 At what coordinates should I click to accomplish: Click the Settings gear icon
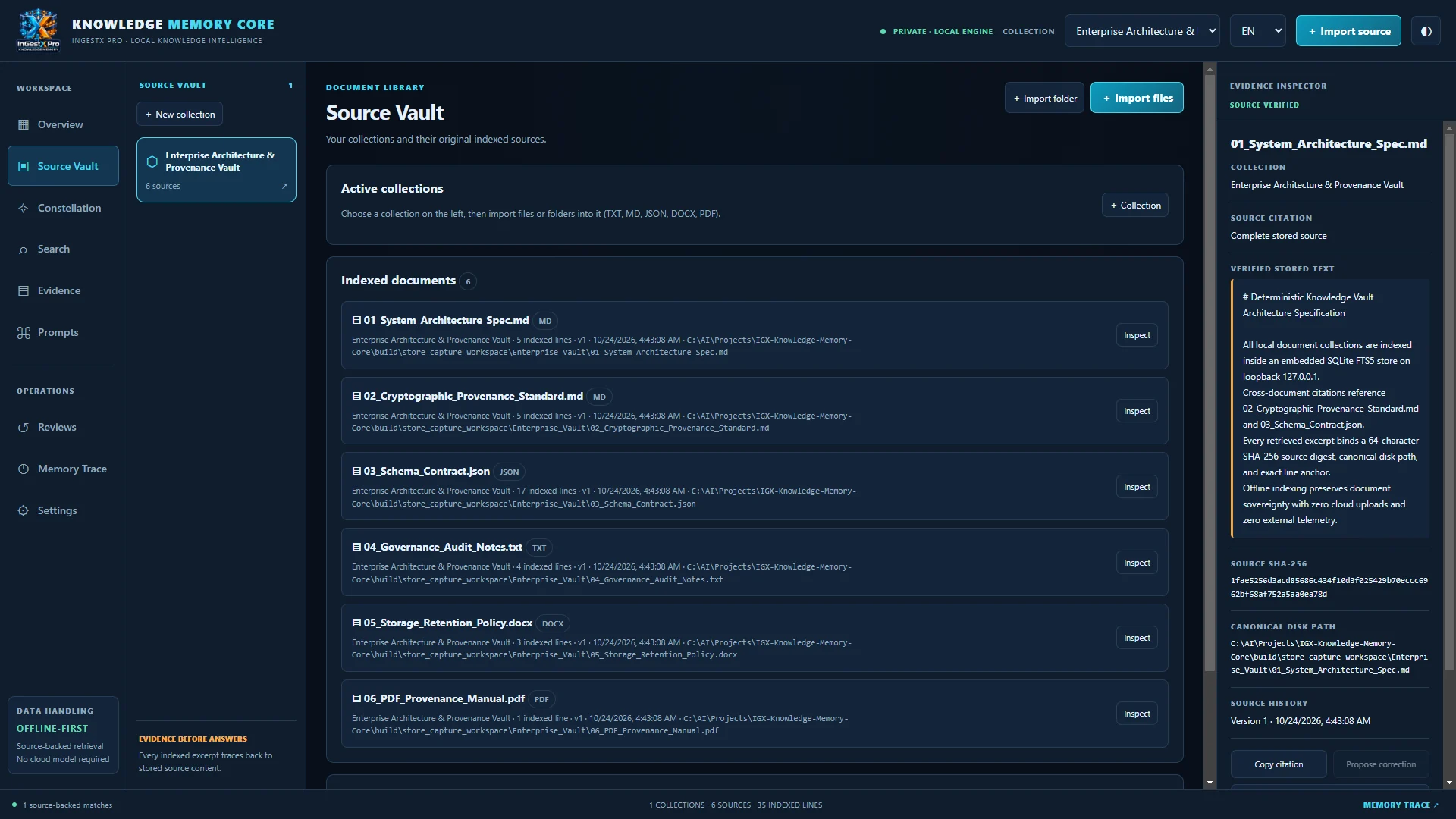click(x=24, y=511)
